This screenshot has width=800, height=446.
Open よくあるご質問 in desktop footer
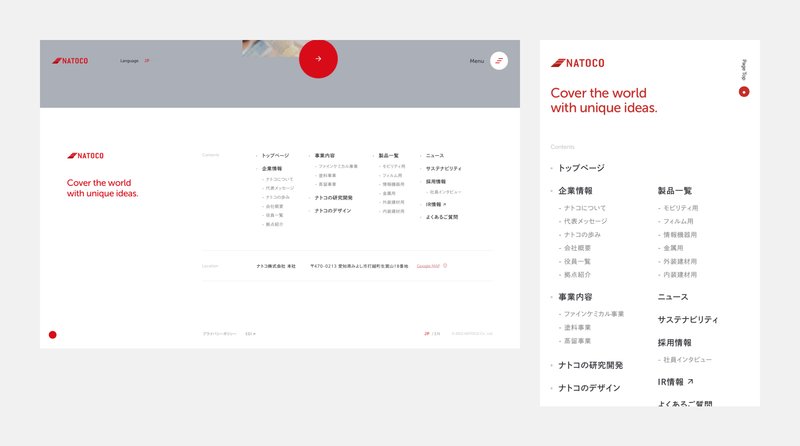click(x=442, y=217)
